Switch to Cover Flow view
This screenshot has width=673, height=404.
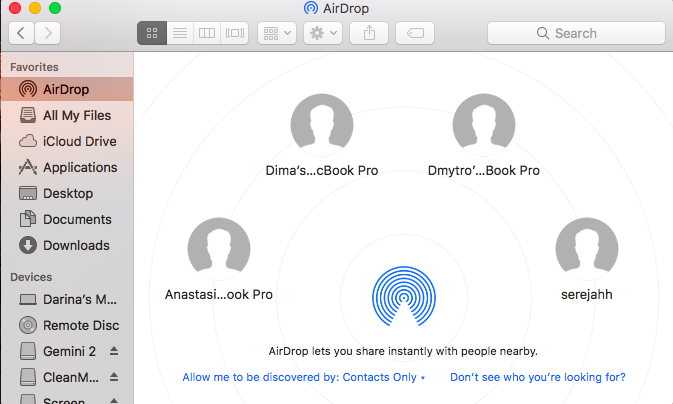pyautogui.click(x=235, y=33)
